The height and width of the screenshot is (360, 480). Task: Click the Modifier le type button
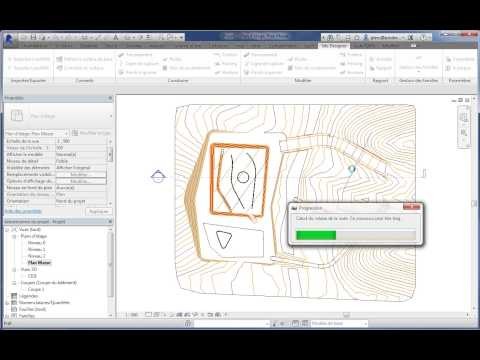point(91,133)
